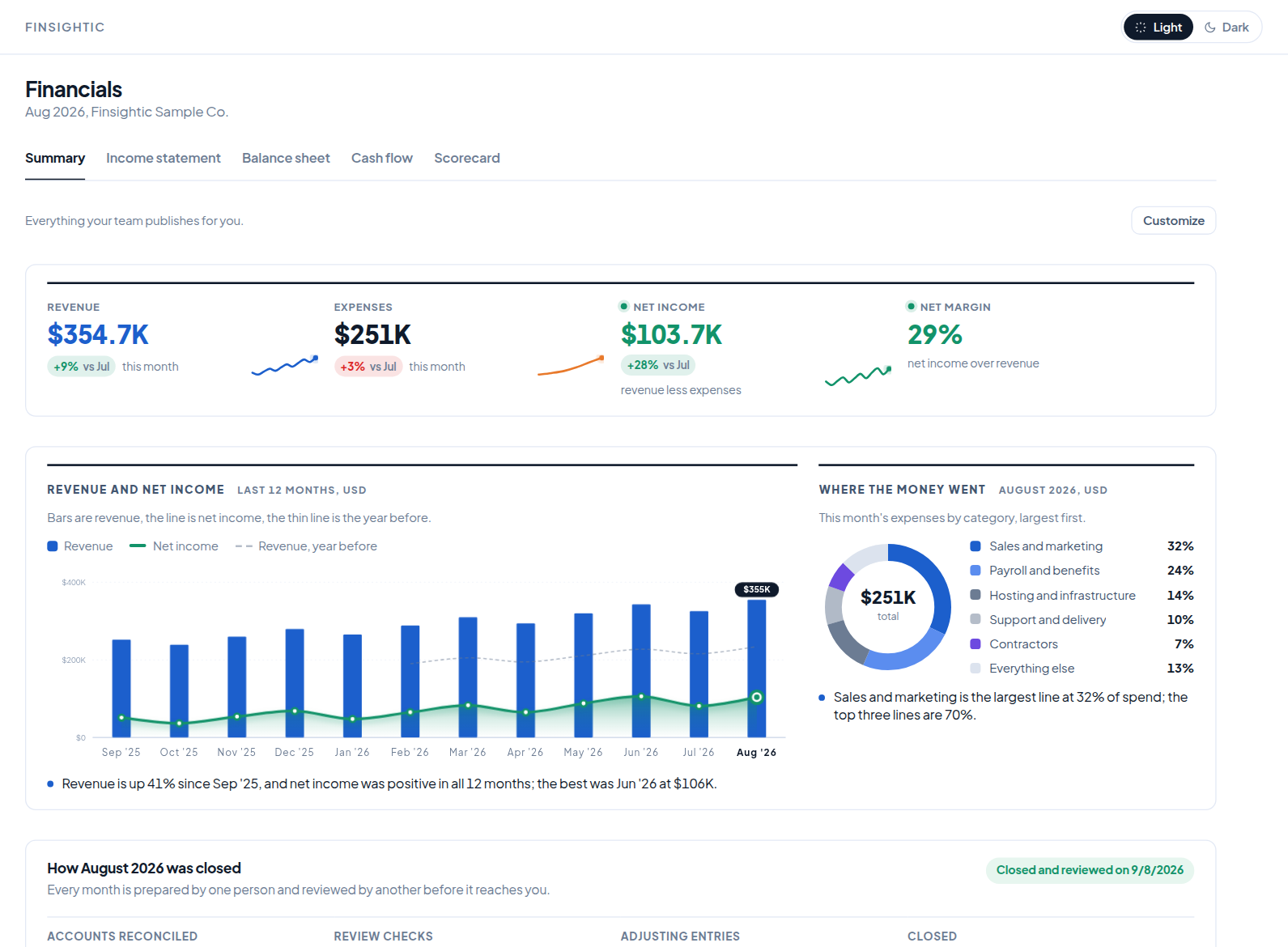Viewport: 1288px width, 947px height.
Task: Open the Balance sheet tab
Action: pyautogui.click(x=286, y=158)
